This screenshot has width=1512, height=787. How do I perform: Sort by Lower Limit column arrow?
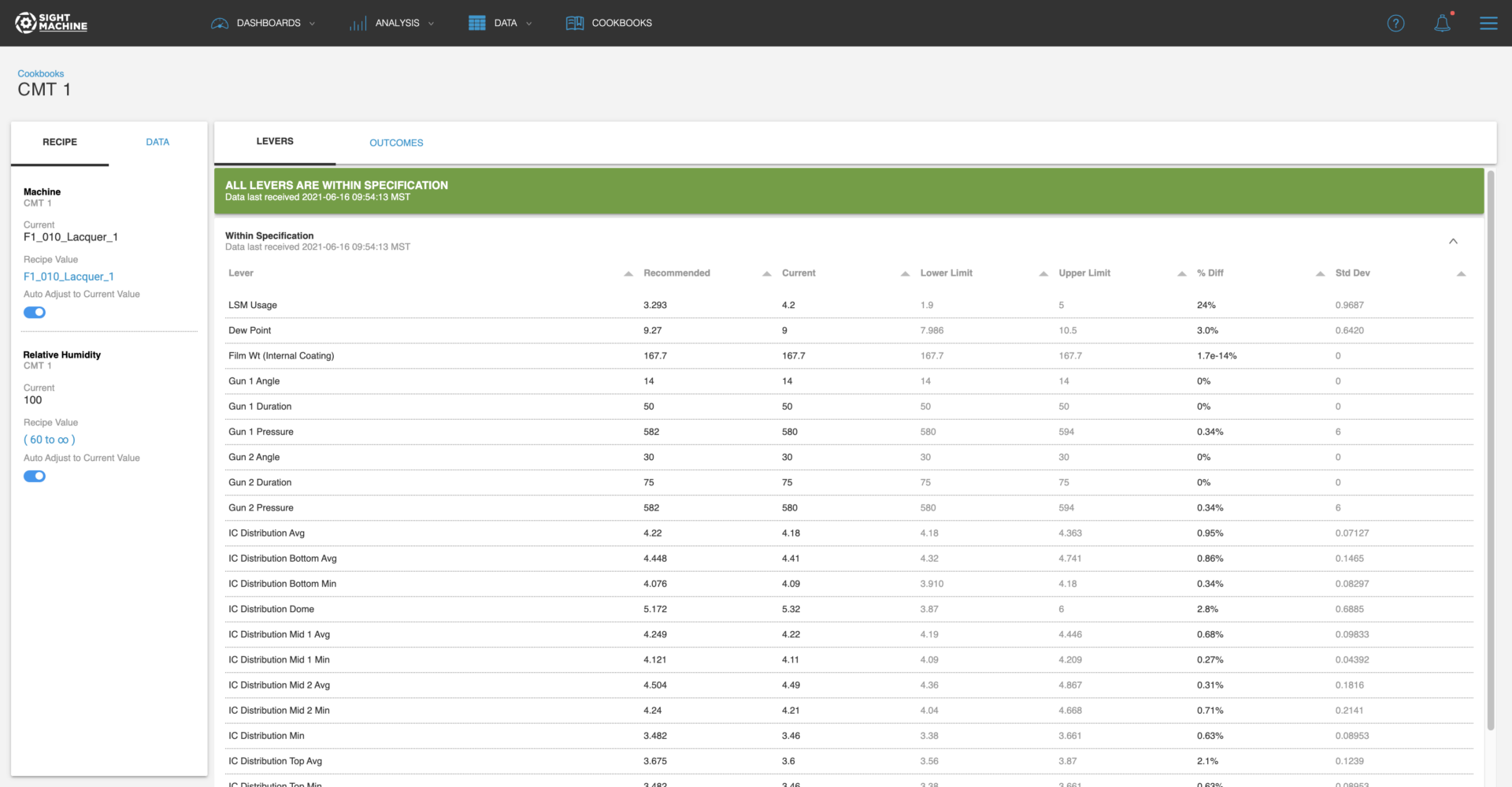pyautogui.click(x=1043, y=274)
